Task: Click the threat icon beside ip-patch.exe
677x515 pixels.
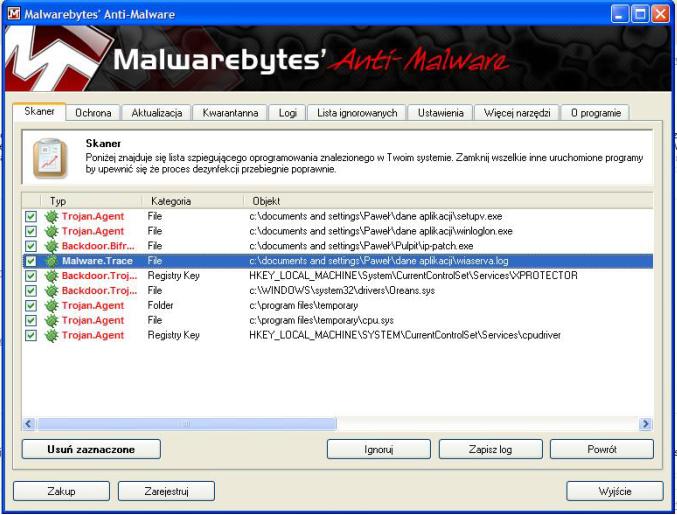Action: [51, 246]
